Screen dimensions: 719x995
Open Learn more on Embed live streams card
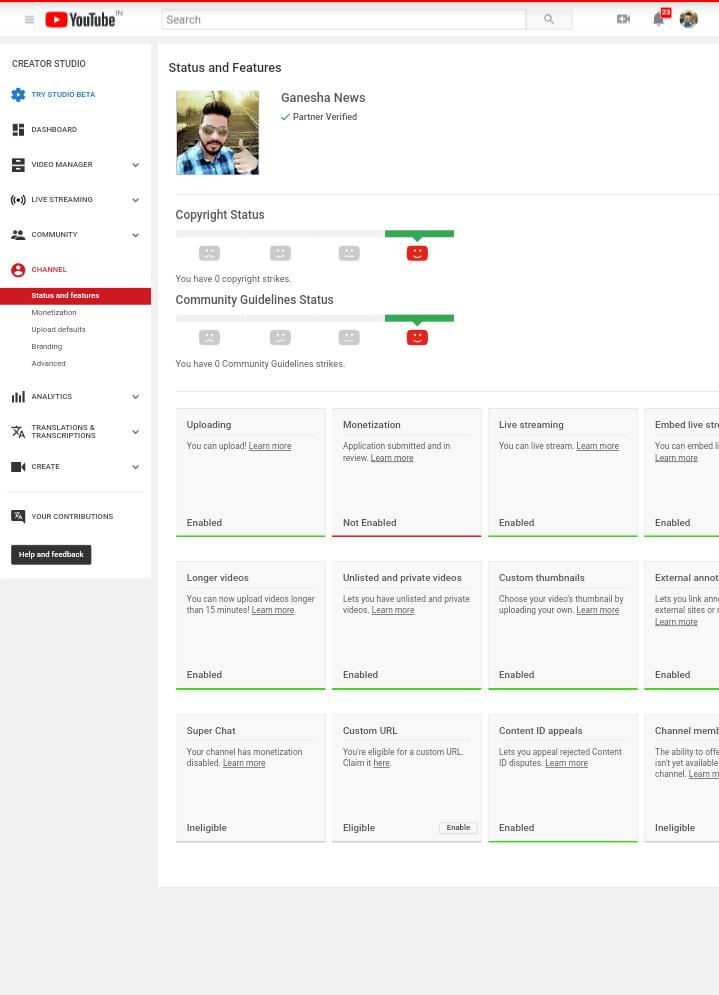[676, 458]
